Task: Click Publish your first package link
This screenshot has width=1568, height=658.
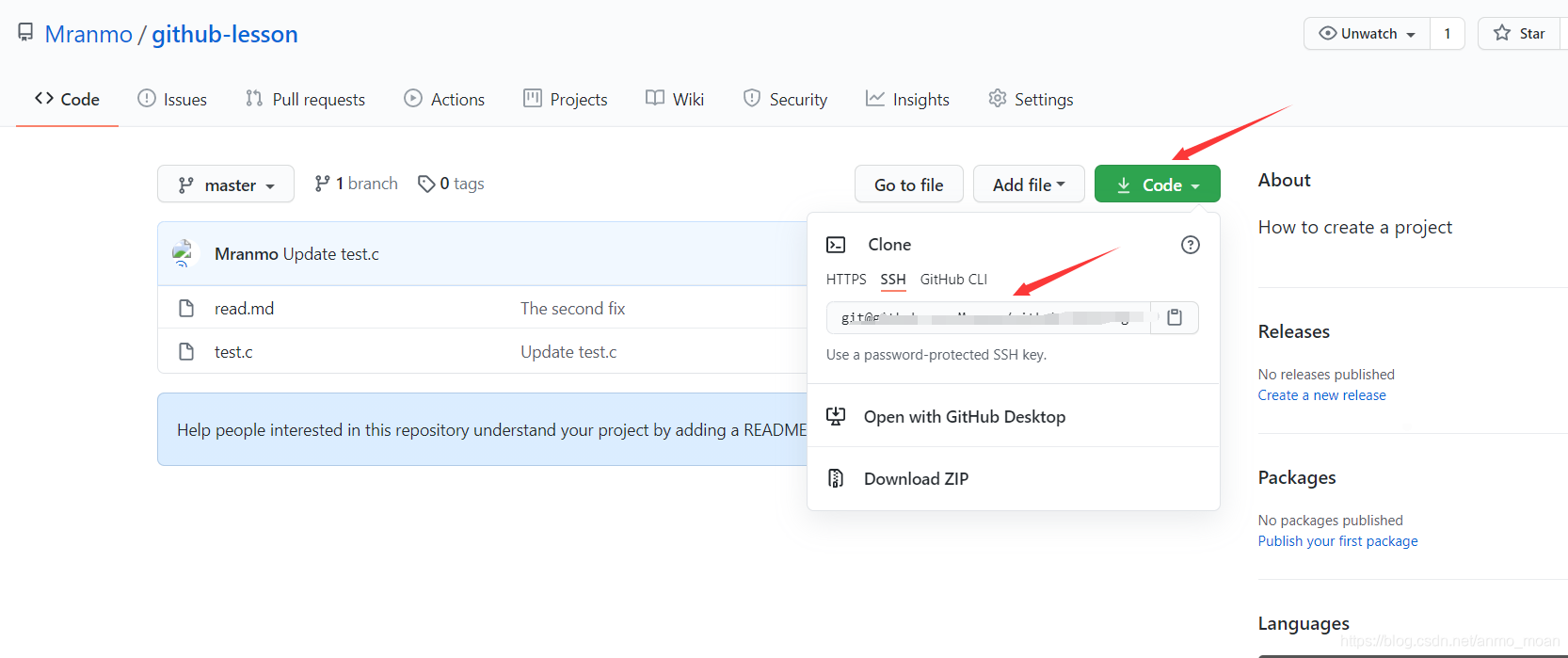Action: (1337, 541)
